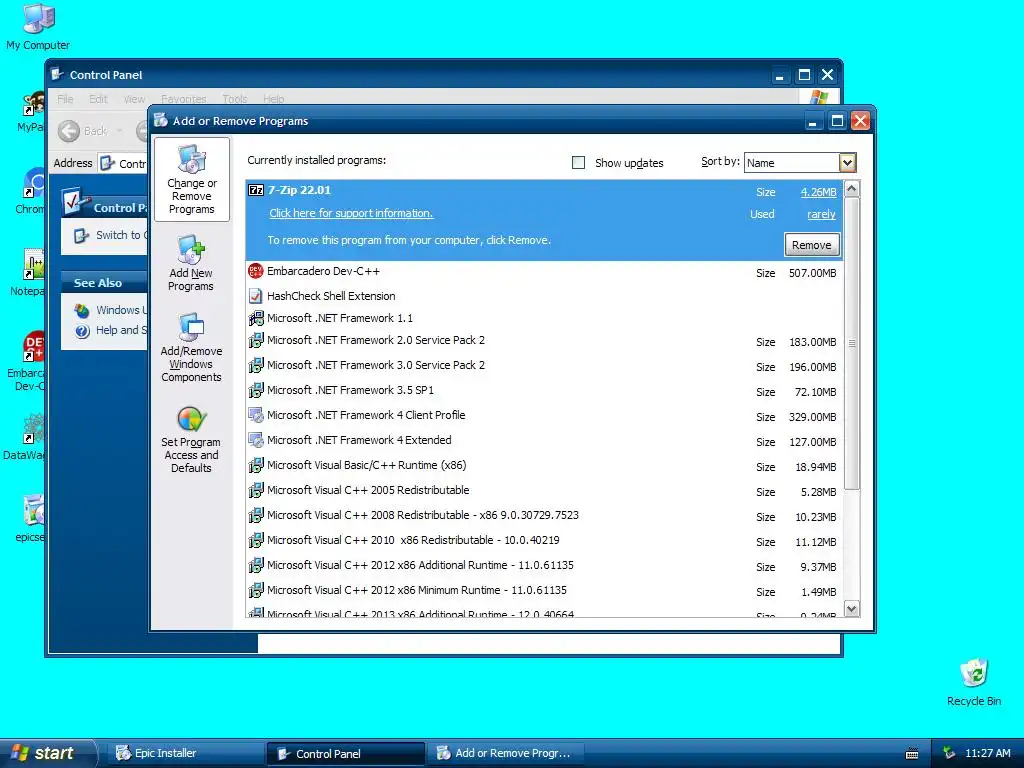The width and height of the screenshot is (1024, 768).
Task: Click Visual C++ 2008 Redistributable icon
Action: tap(256, 515)
